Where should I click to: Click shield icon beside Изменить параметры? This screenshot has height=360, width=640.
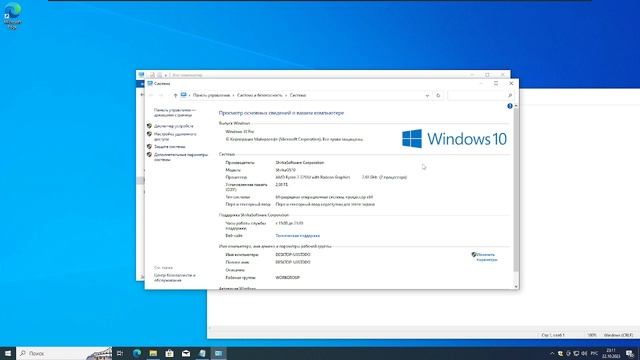click(x=474, y=254)
